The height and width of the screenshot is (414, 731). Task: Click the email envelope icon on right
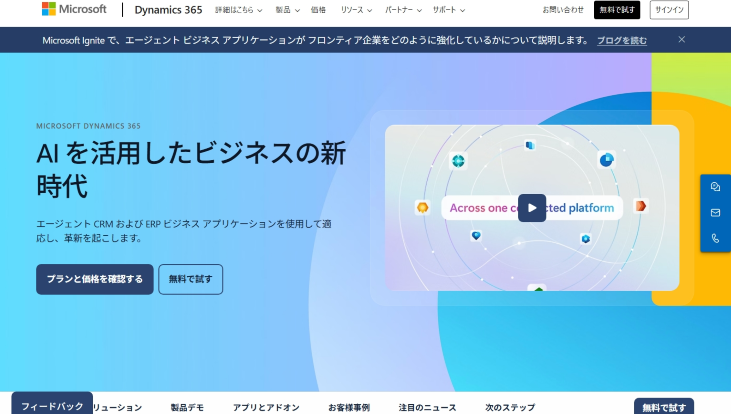pos(715,213)
